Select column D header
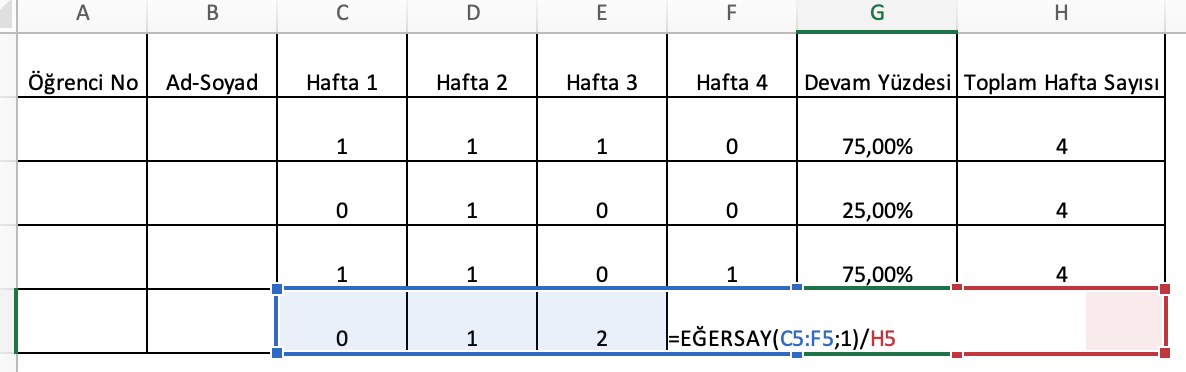1186x372 pixels. pyautogui.click(x=472, y=15)
